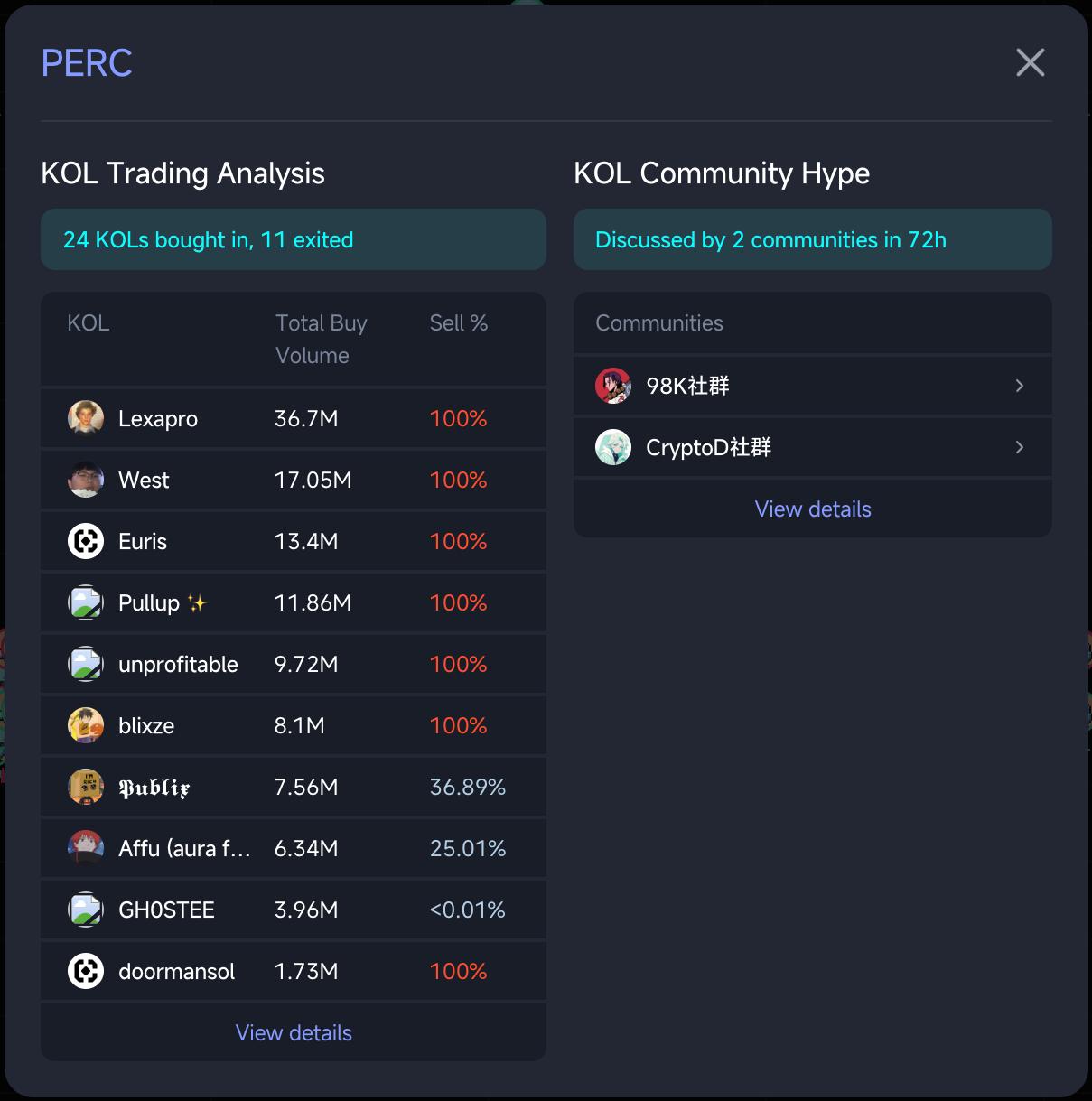Click the 98K社群 community avatar
Image resolution: width=1092 pixels, height=1101 pixels.
pyautogui.click(x=613, y=386)
